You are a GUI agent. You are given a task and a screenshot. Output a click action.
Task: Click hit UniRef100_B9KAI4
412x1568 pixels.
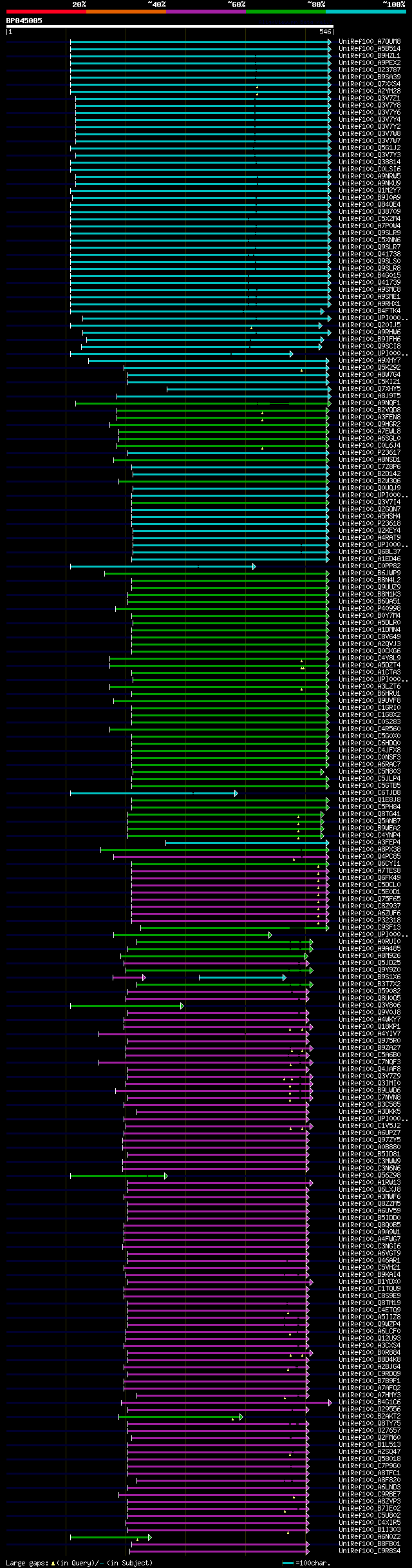pos(370,1275)
